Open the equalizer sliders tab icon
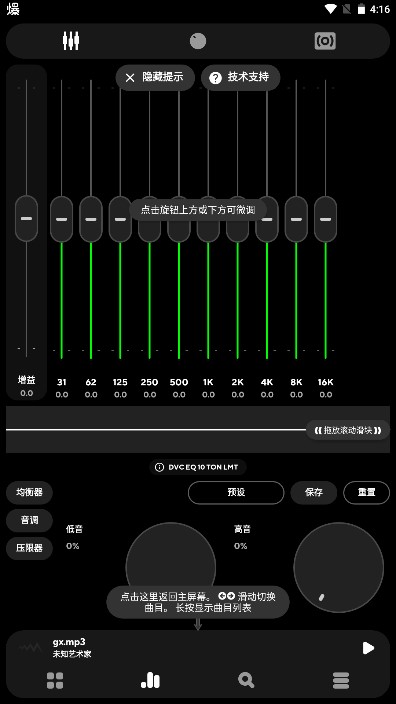 pos(71,41)
